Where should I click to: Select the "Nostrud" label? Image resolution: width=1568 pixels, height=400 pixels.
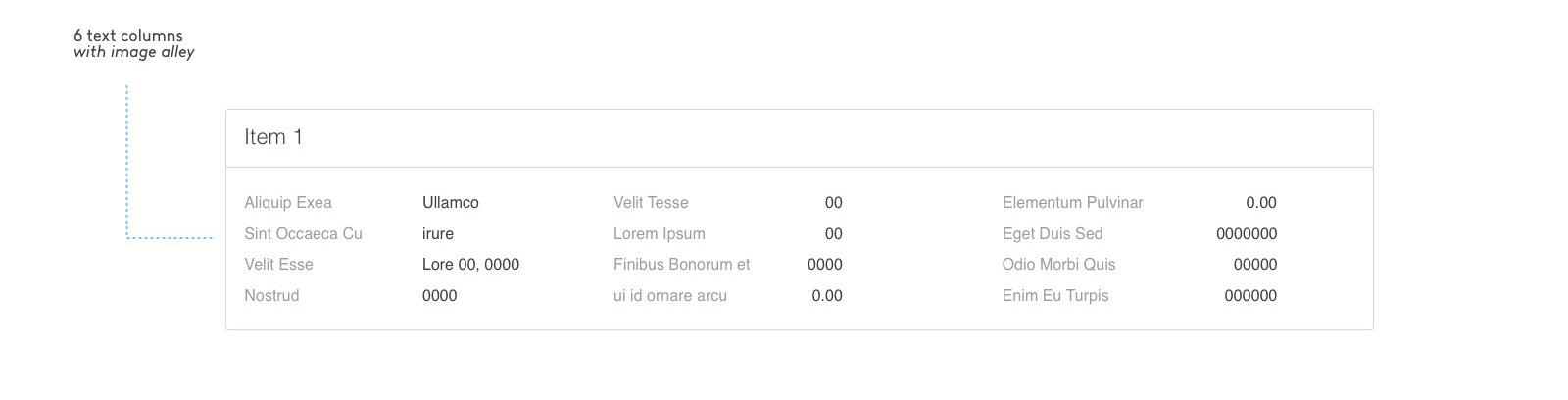click(271, 296)
